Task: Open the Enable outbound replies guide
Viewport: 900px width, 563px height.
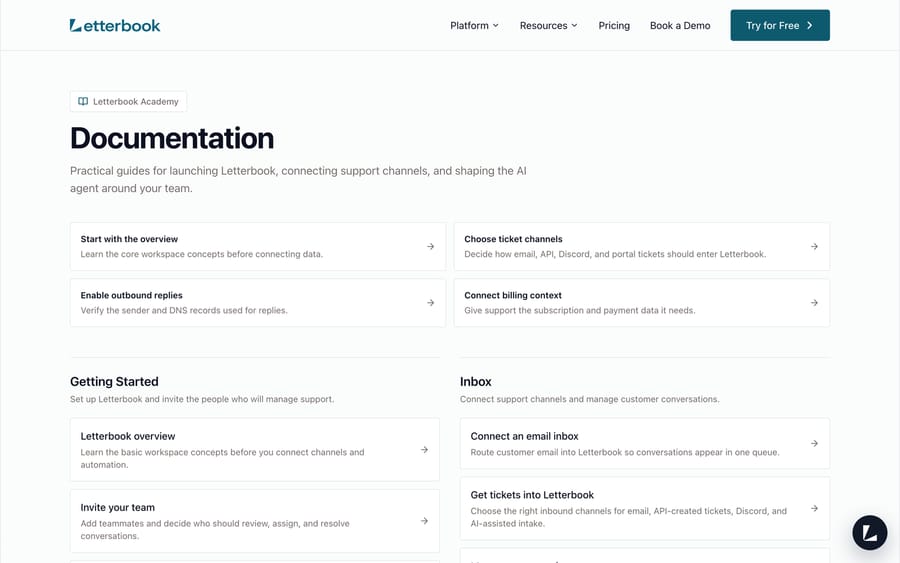Action: tap(258, 302)
